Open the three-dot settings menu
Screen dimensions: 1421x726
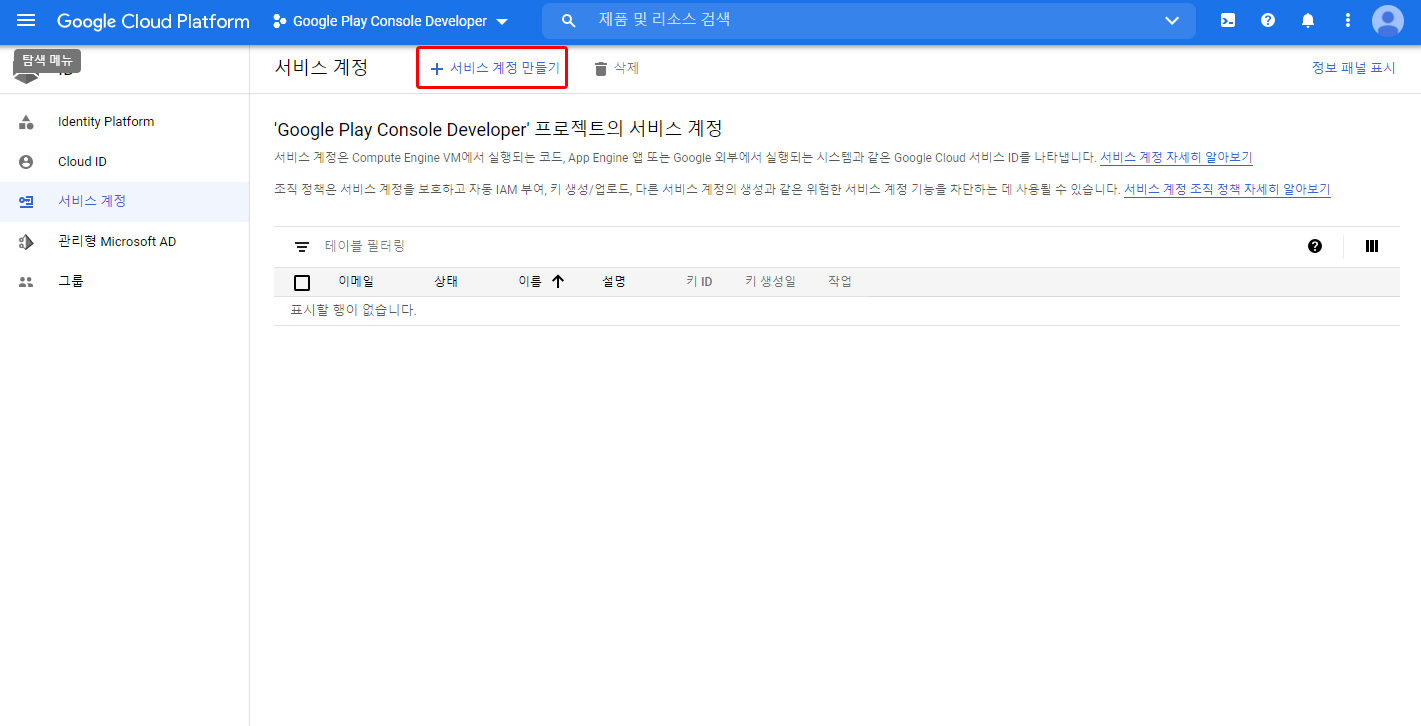click(1348, 20)
